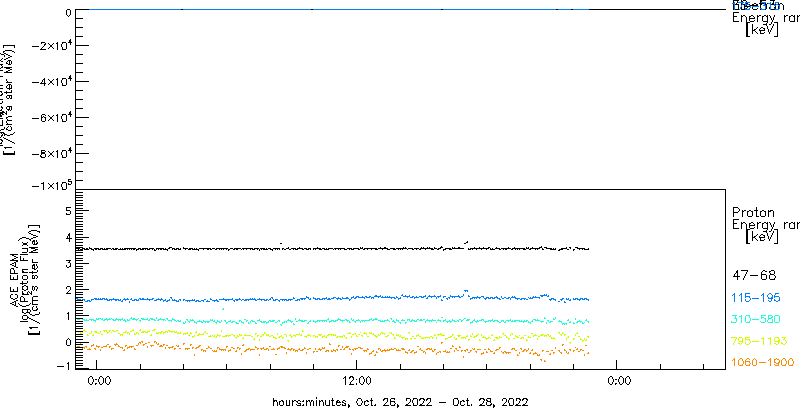Click the 795-1193 yellow-green legend label
Image resolution: width=800 pixels, height=410 pixels.
[760, 341]
